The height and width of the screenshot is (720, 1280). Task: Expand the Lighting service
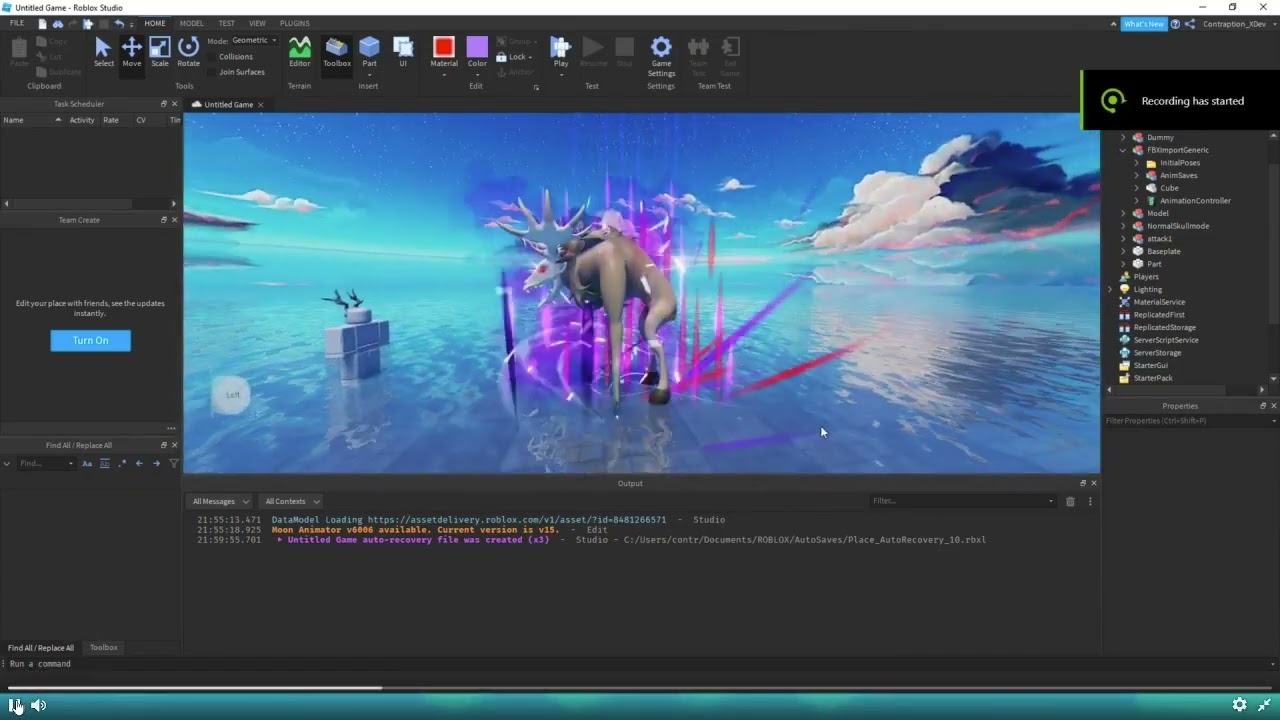[x=1110, y=289]
